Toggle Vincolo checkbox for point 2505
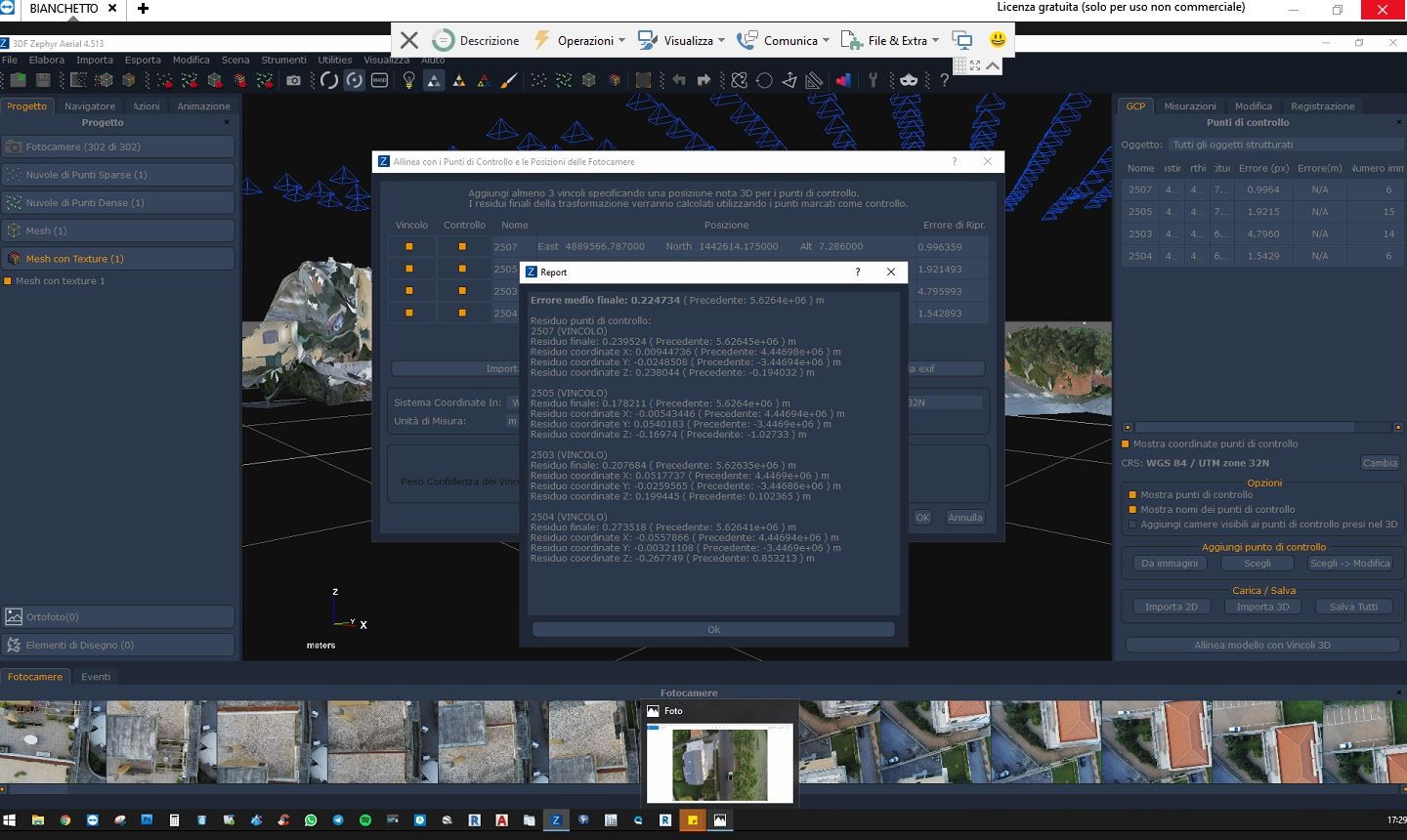Viewport: 1407px width, 840px height. click(x=409, y=269)
